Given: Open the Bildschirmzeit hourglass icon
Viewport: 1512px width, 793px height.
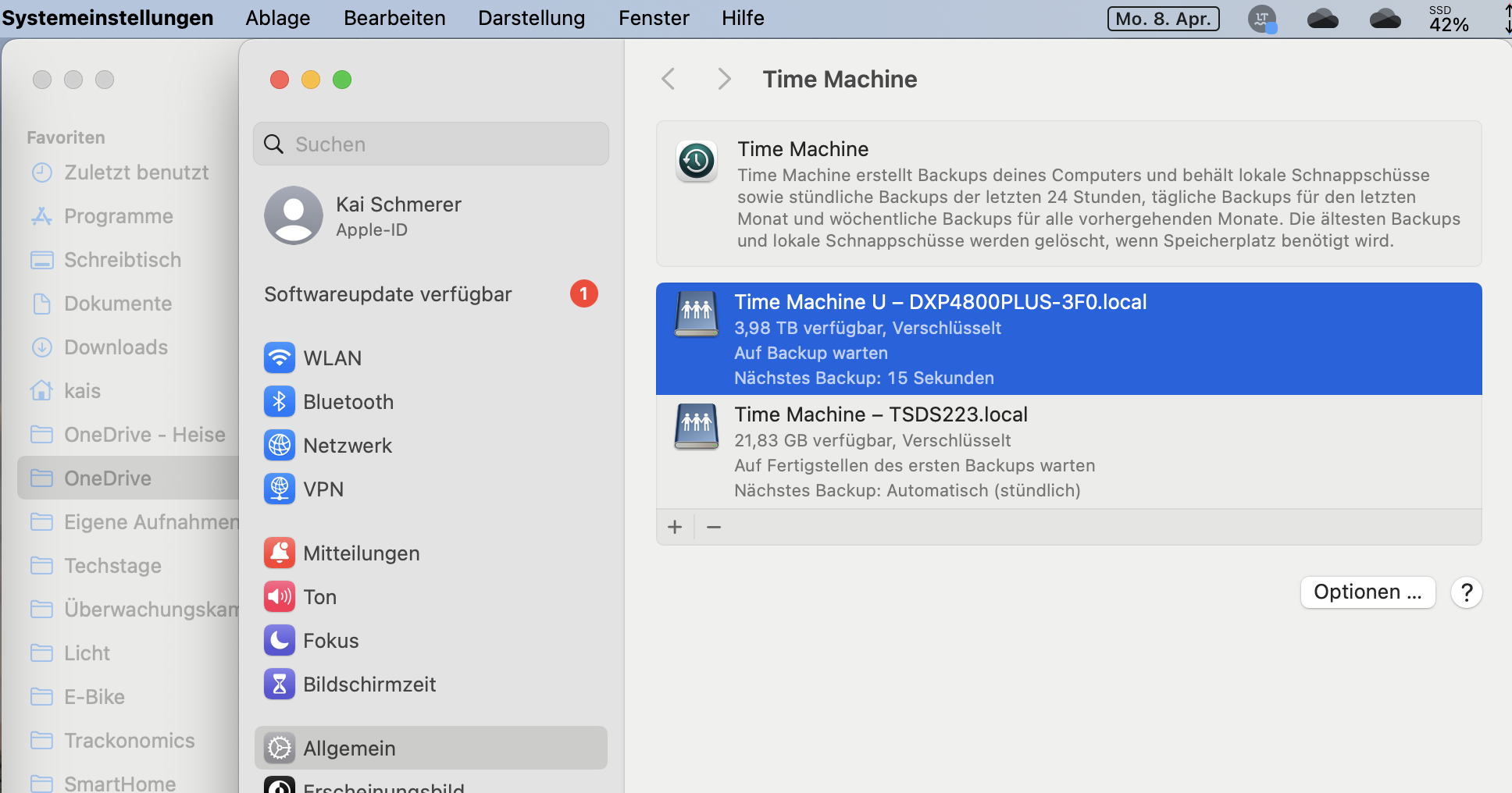Looking at the screenshot, I should click(280, 685).
